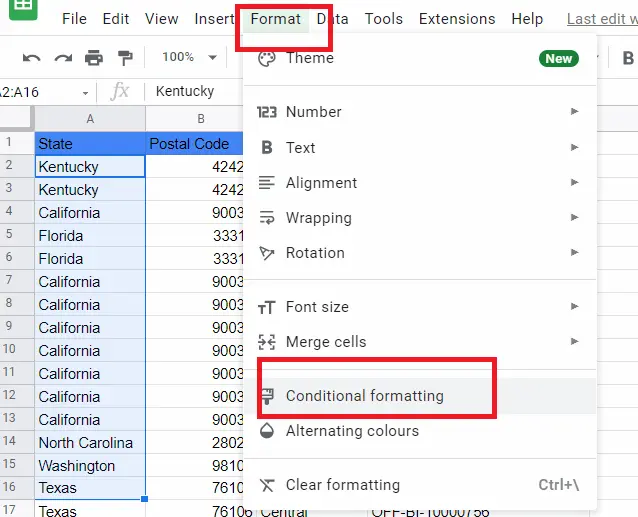Choose Theme from the Format menu
The height and width of the screenshot is (517, 638).
(420, 59)
